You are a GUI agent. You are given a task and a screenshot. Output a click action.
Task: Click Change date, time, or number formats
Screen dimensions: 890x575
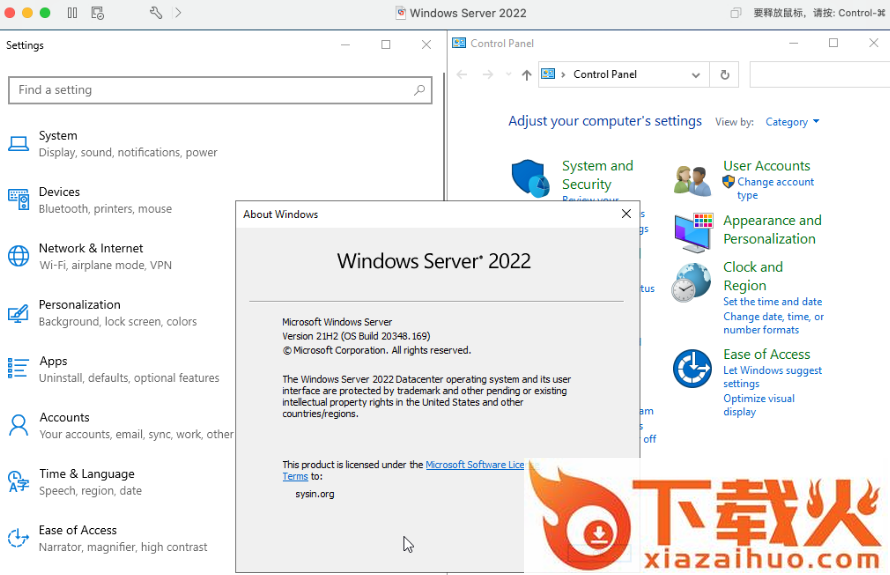773,323
